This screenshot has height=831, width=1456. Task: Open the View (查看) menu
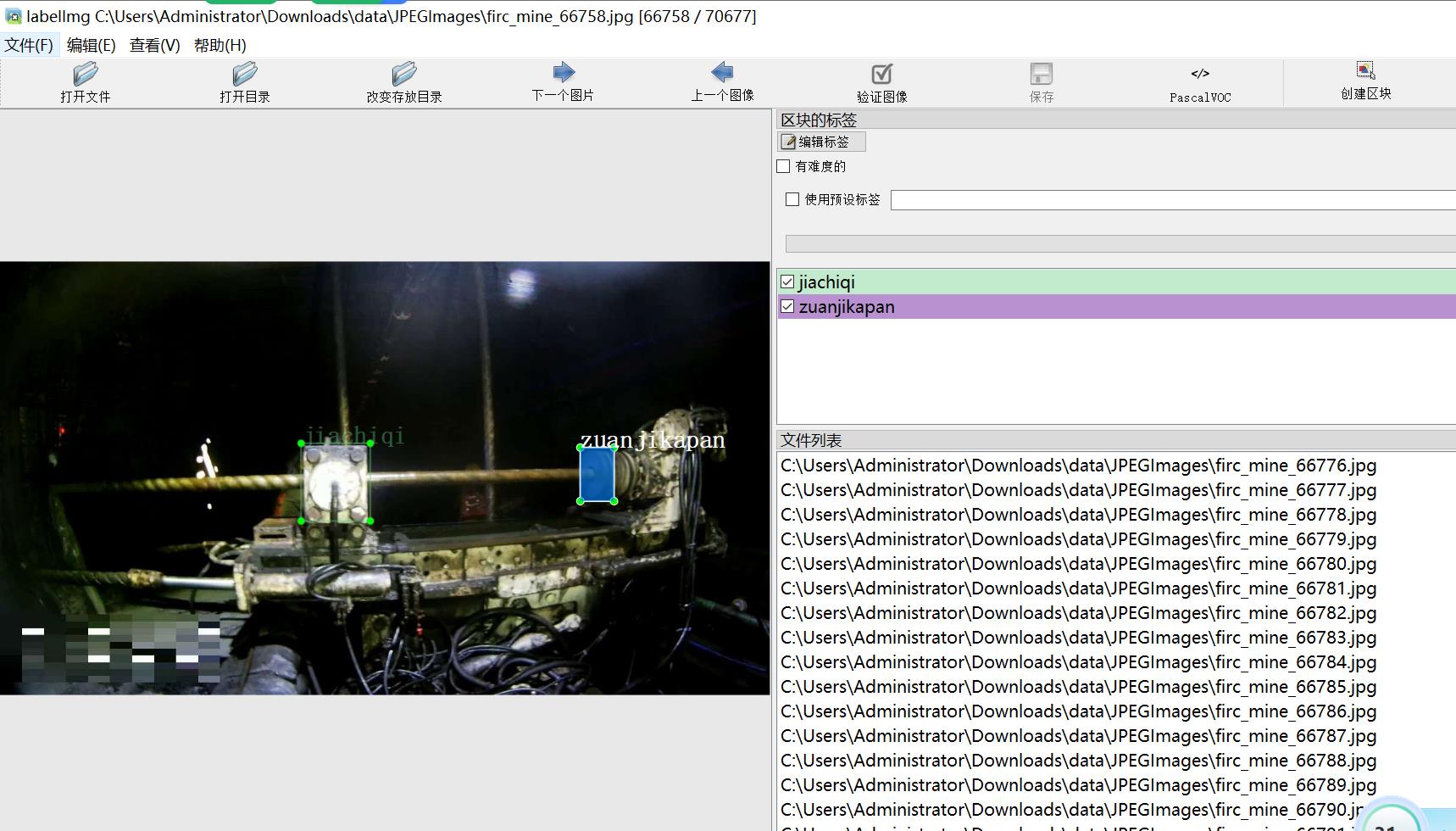point(154,45)
